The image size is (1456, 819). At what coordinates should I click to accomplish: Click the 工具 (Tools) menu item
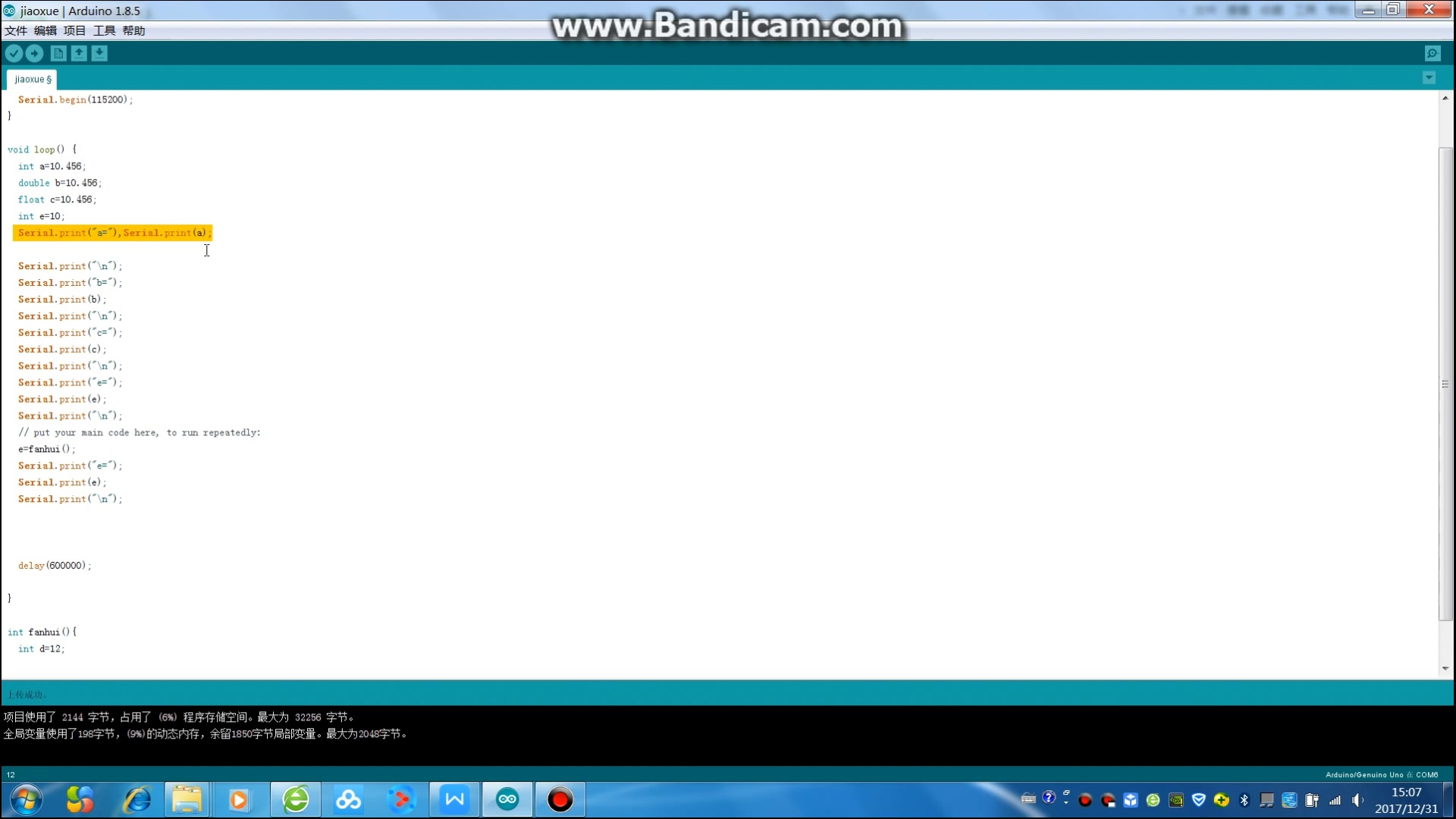[104, 30]
